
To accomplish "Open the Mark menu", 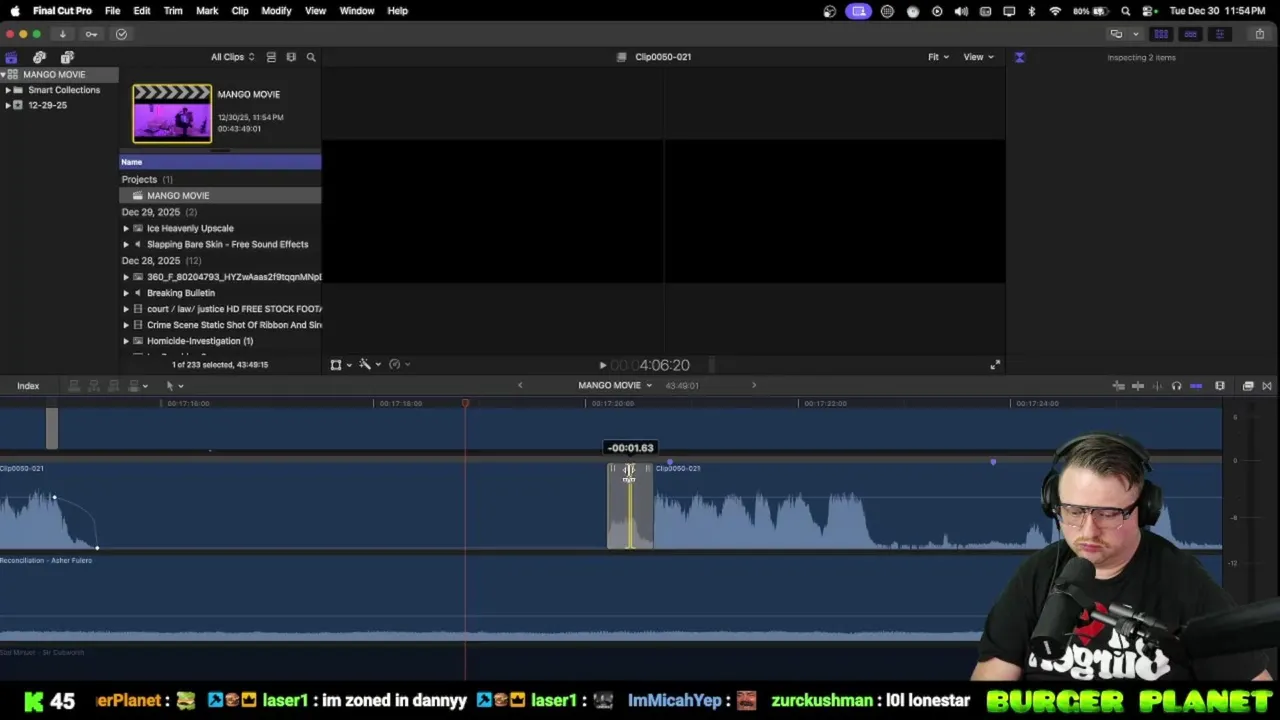I will point(207,11).
